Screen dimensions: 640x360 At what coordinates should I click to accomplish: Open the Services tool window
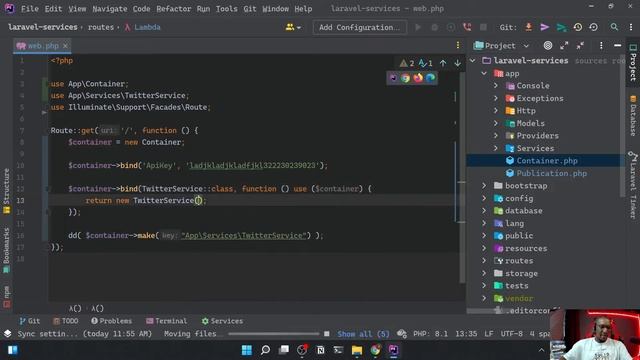point(222,321)
